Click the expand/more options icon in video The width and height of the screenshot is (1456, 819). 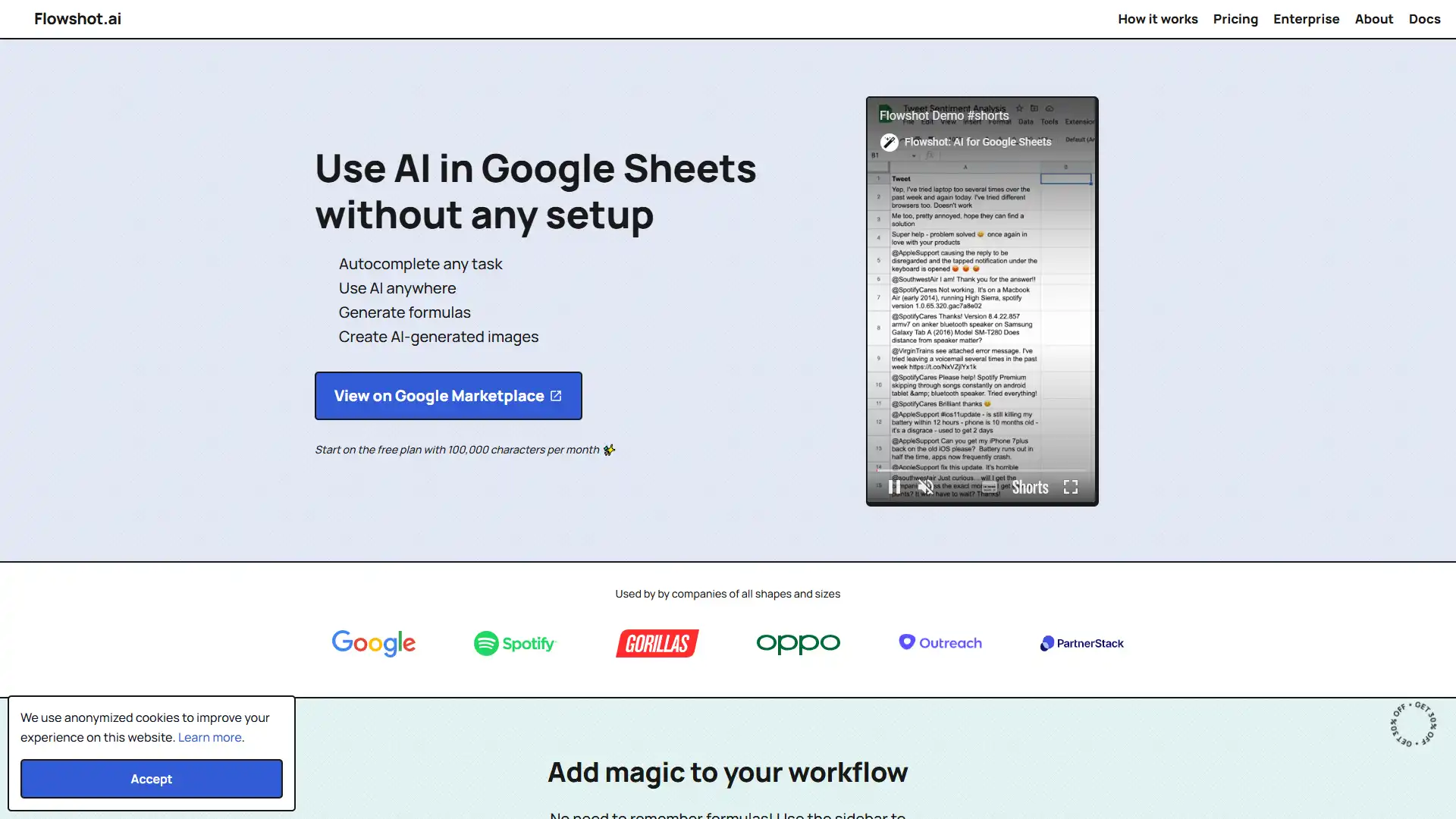1070,487
